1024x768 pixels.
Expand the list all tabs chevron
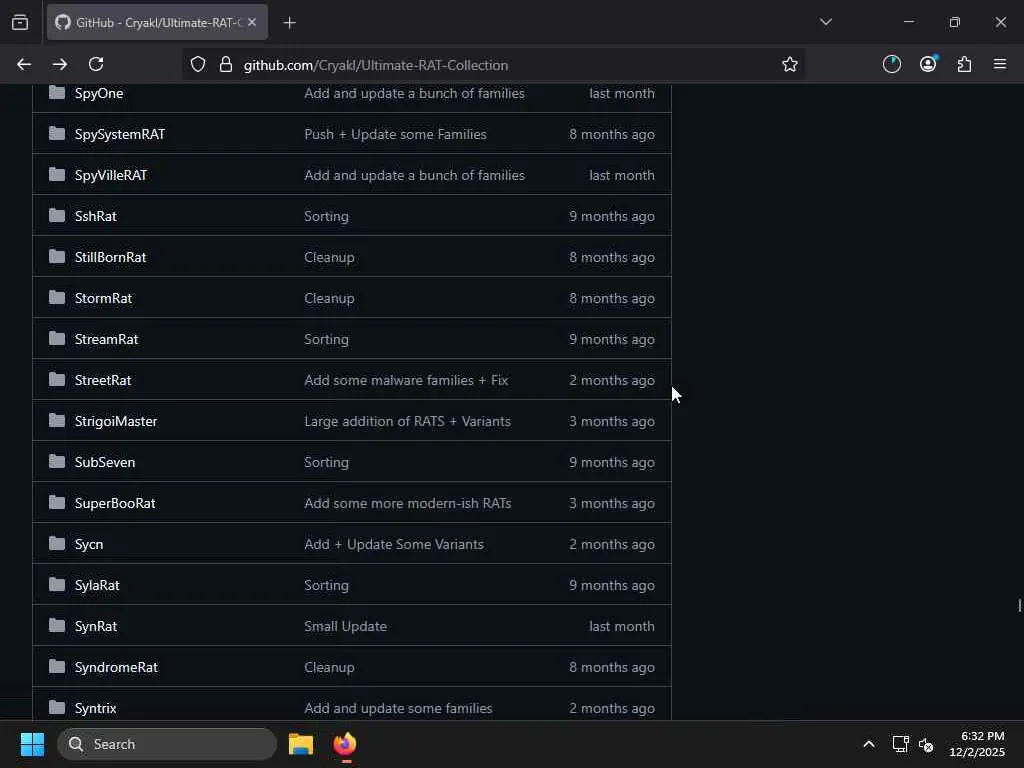(825, 22)
